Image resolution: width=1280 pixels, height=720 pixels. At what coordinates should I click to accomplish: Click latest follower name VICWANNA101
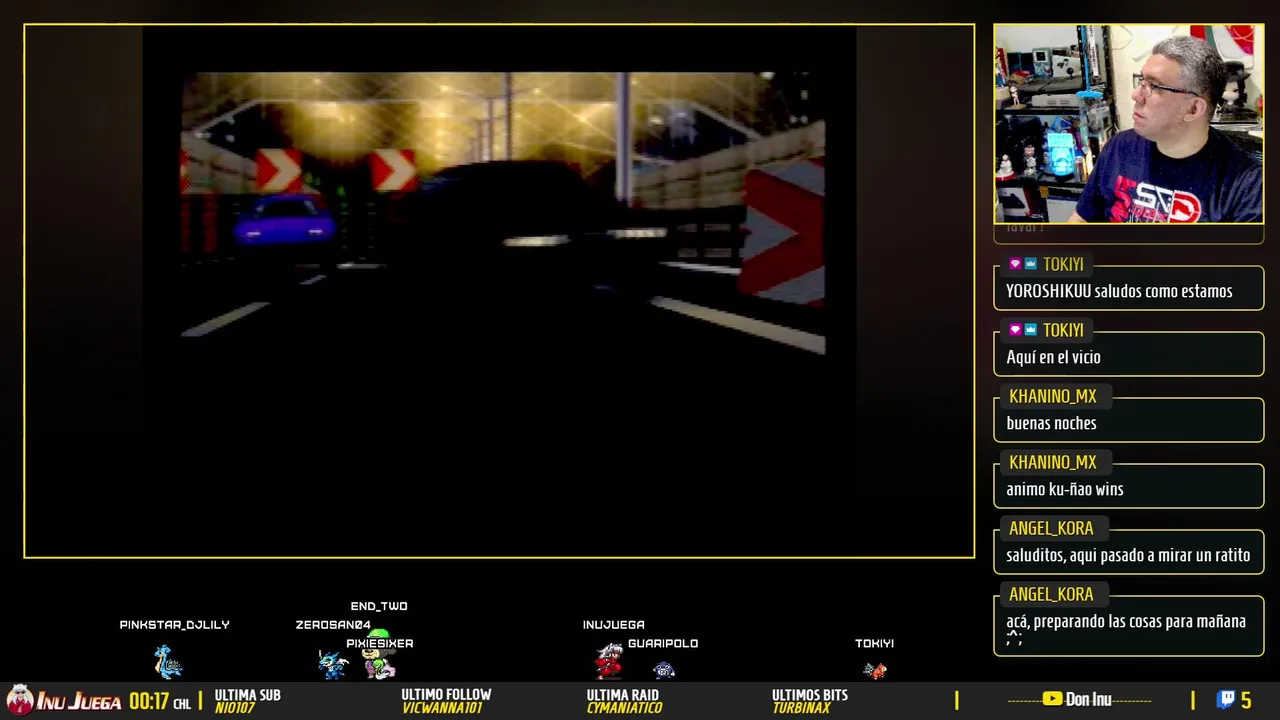(x=442, y=708)
